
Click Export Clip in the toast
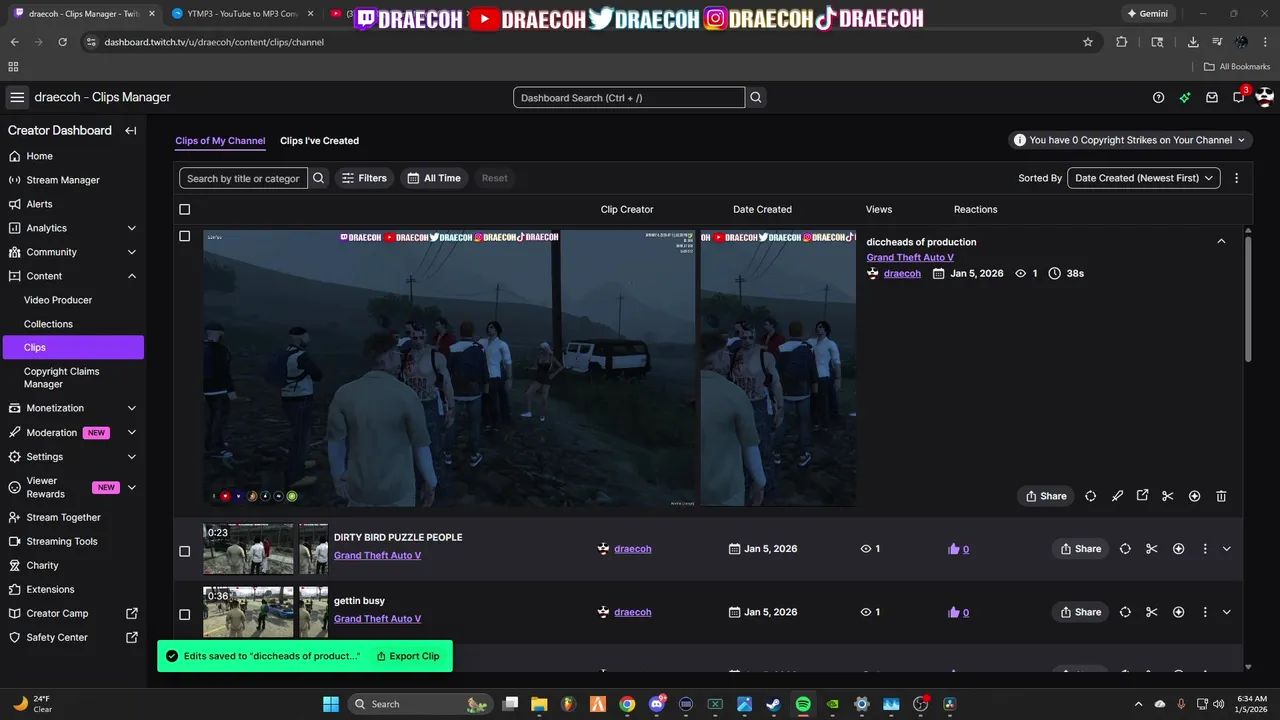(408, 656)
